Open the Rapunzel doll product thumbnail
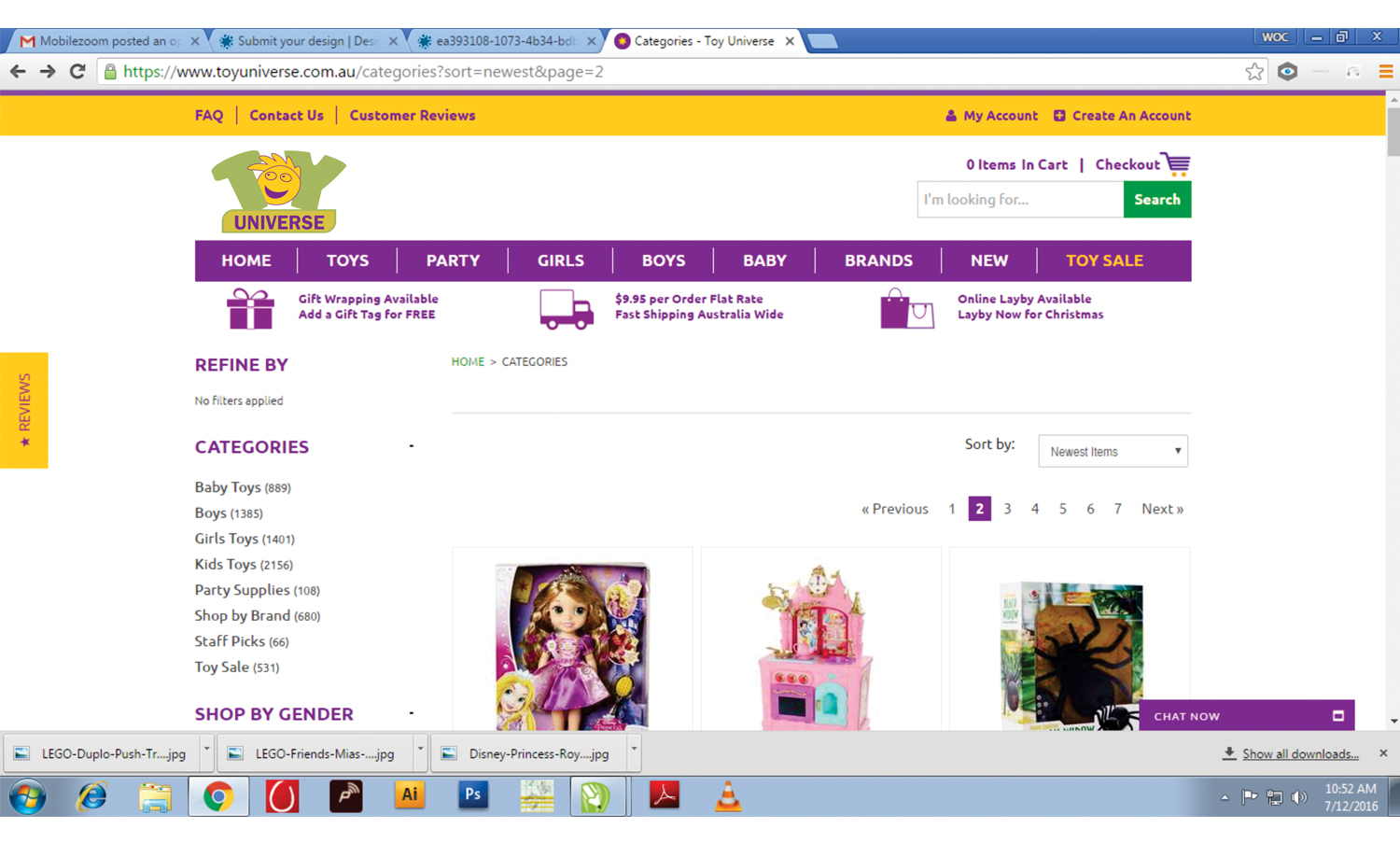The height and width of the screenshot is (843, 1400). (572, 644)
